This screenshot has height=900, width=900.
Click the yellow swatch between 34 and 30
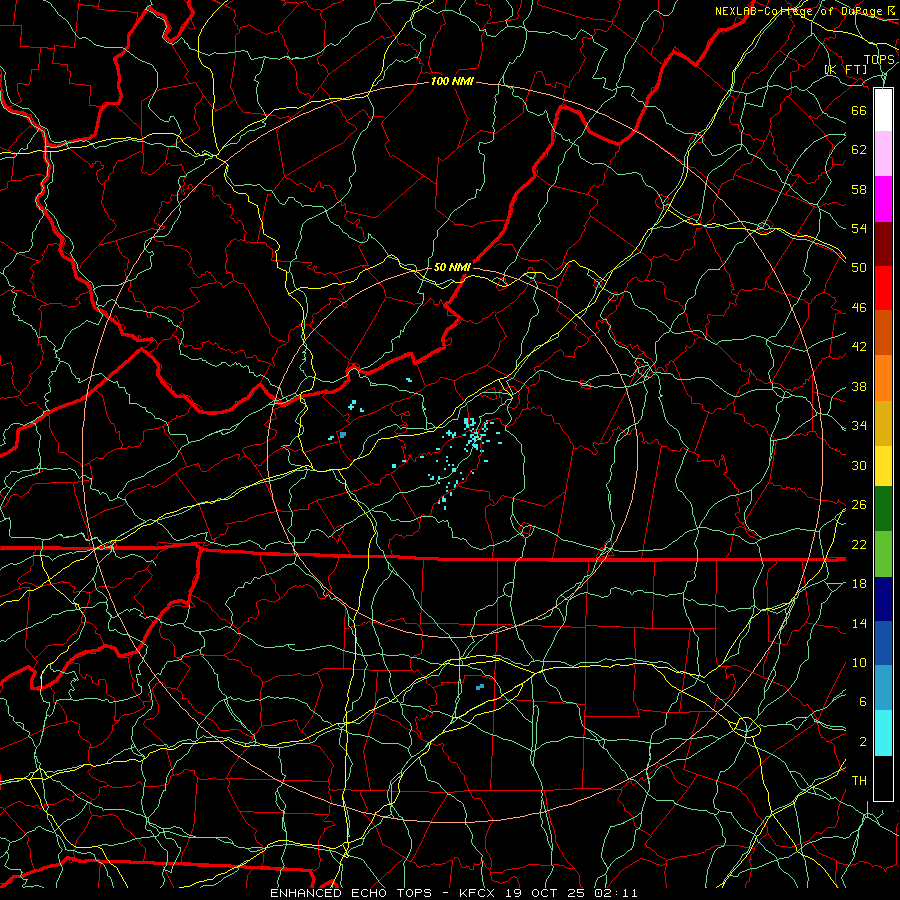coord(883,465)
